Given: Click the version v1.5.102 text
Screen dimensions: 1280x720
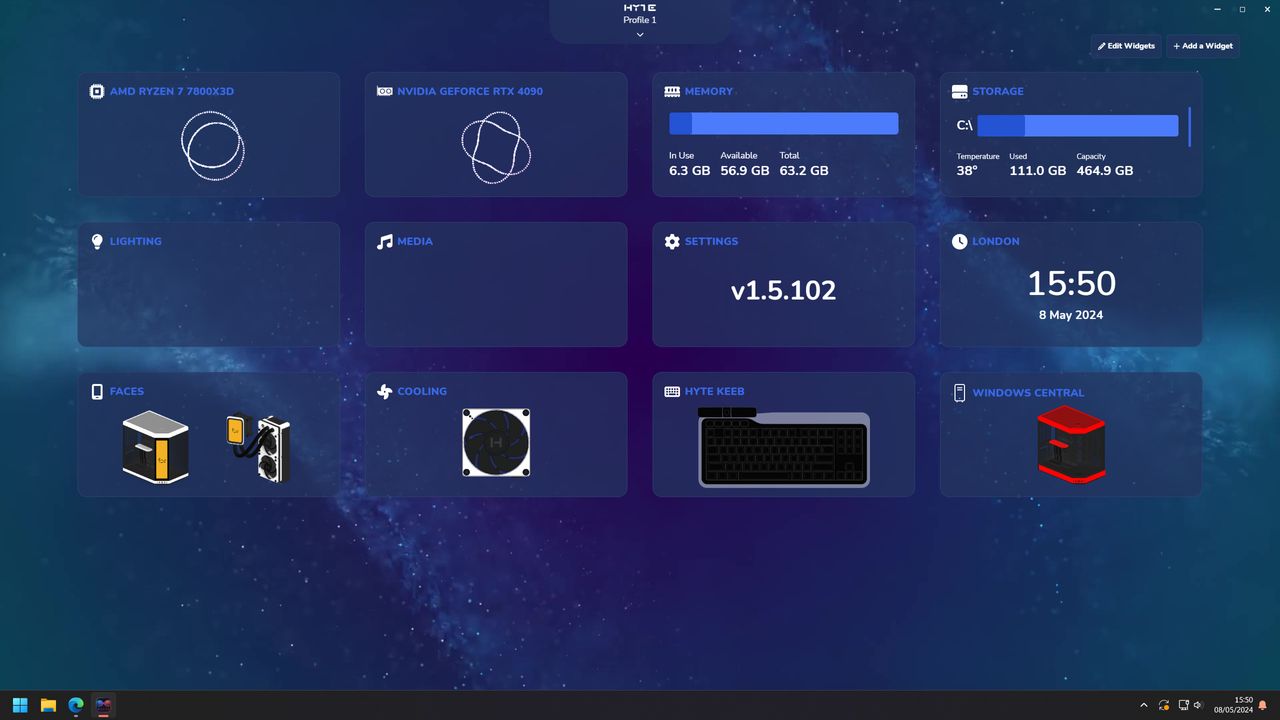Looking at the screenshot, I should click(783, 291).
